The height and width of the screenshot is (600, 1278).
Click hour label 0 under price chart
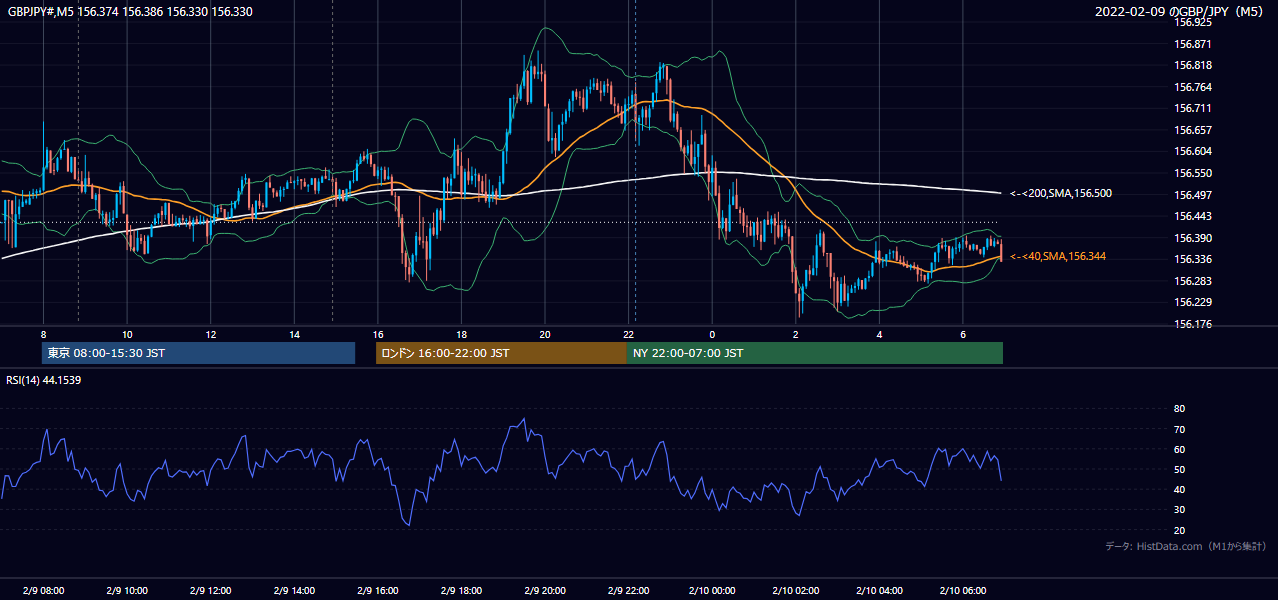pos(712,334)
